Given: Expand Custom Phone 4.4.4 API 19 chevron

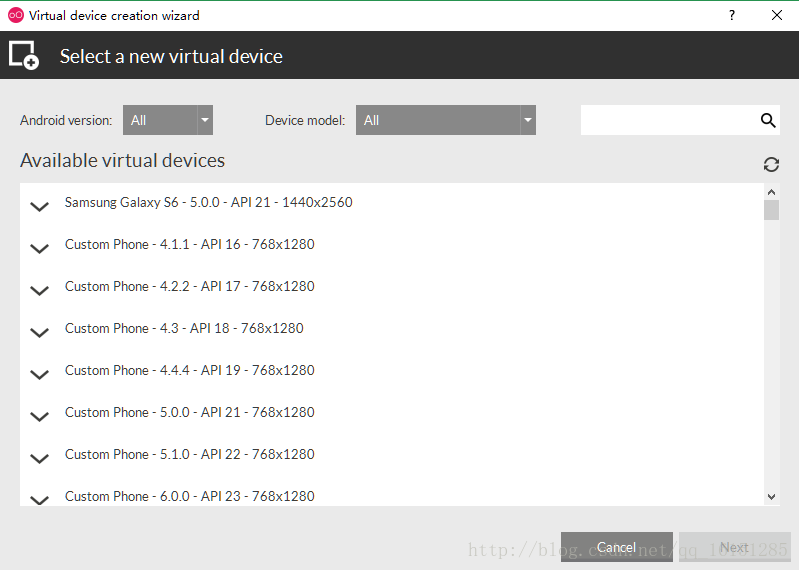Looking at the screenshot, I should click(x=39, y=374).
